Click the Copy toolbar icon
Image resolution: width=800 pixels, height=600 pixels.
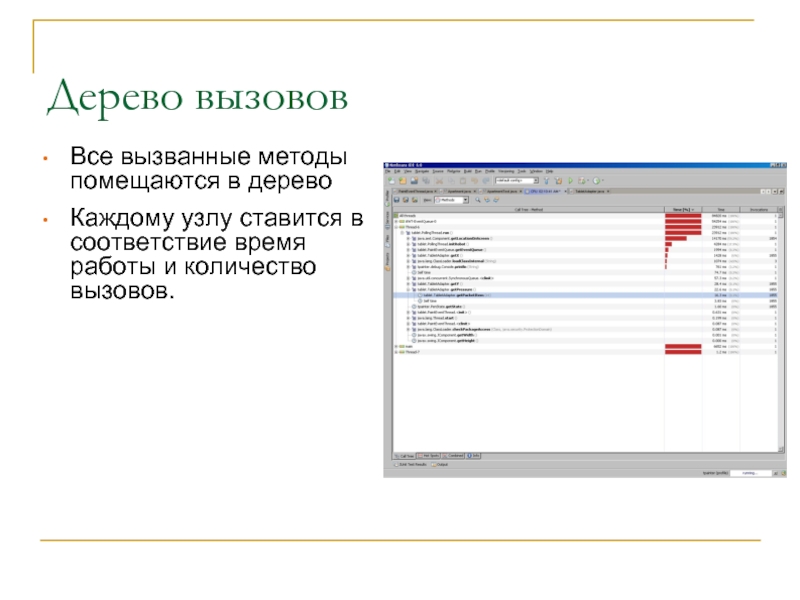click(451, 181)
